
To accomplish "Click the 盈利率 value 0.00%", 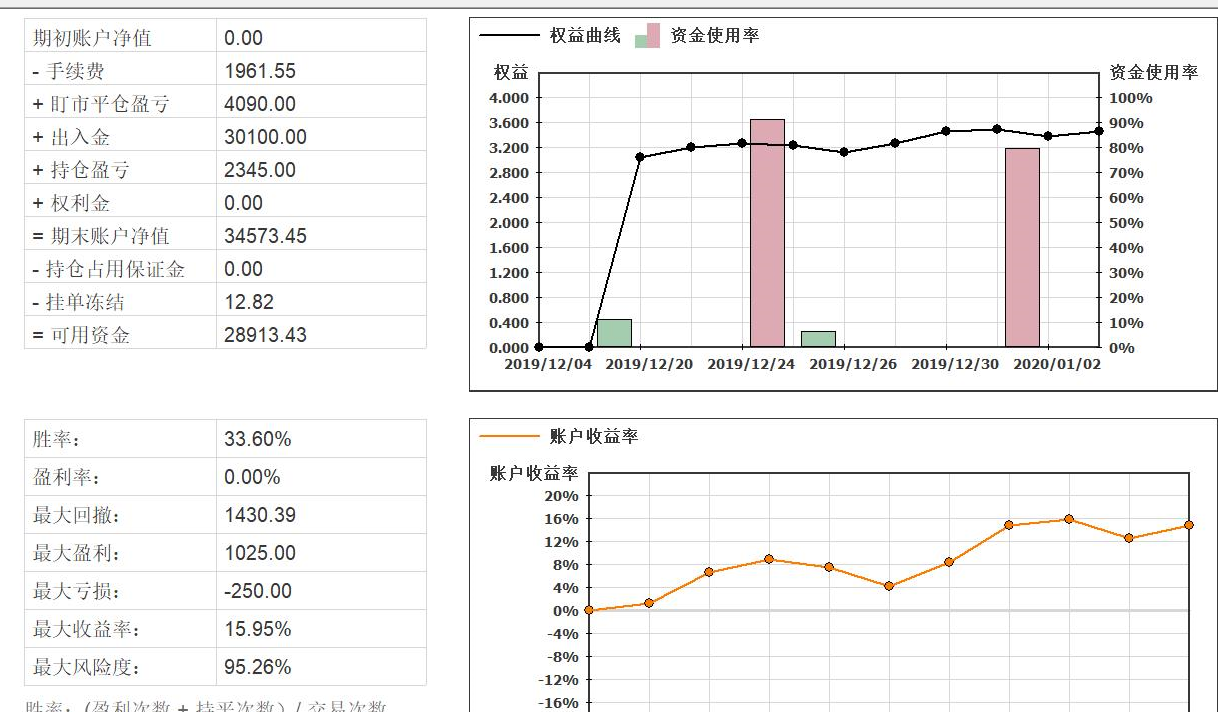I will point(252,477).
